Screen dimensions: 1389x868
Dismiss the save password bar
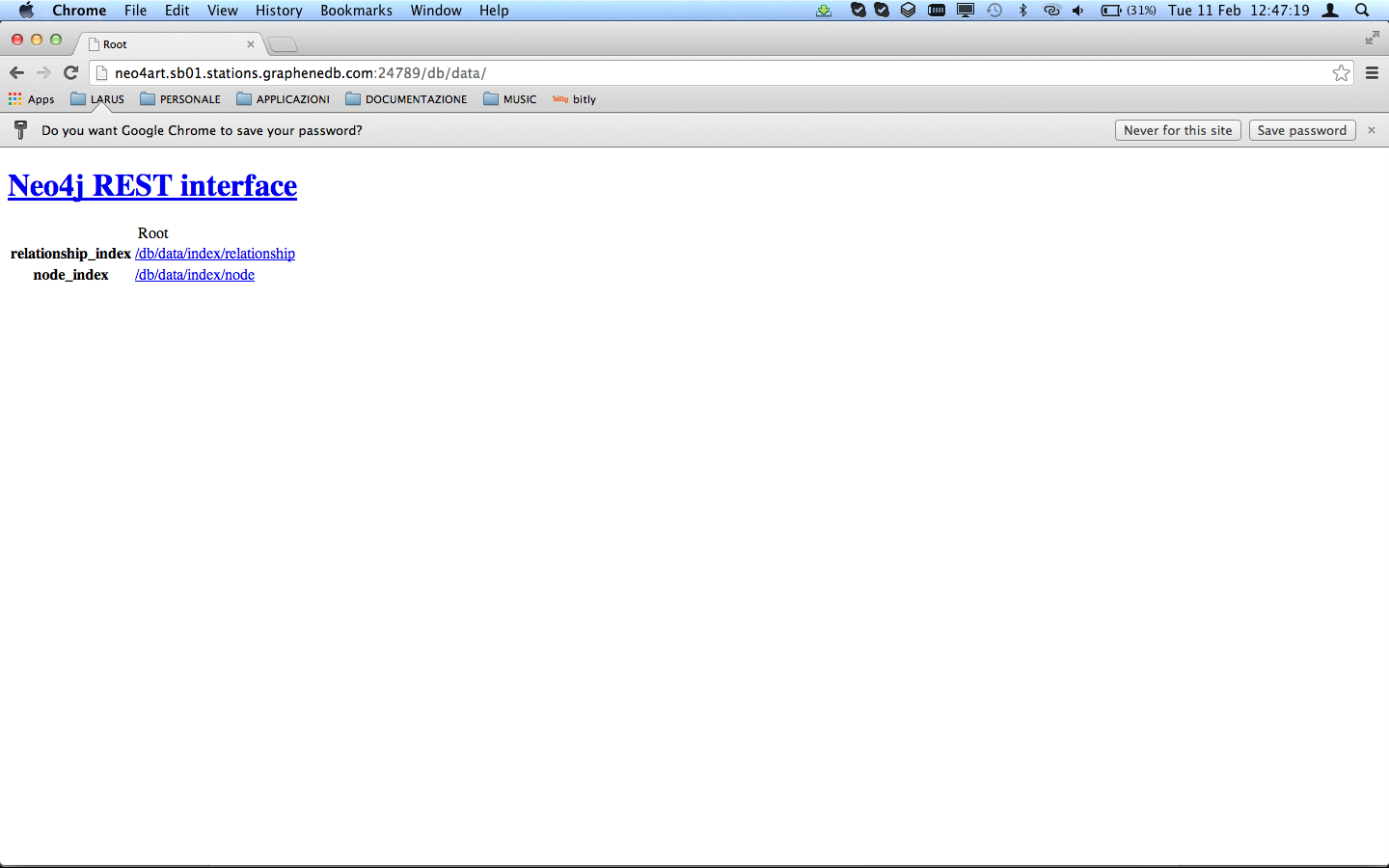[1371, 130]
